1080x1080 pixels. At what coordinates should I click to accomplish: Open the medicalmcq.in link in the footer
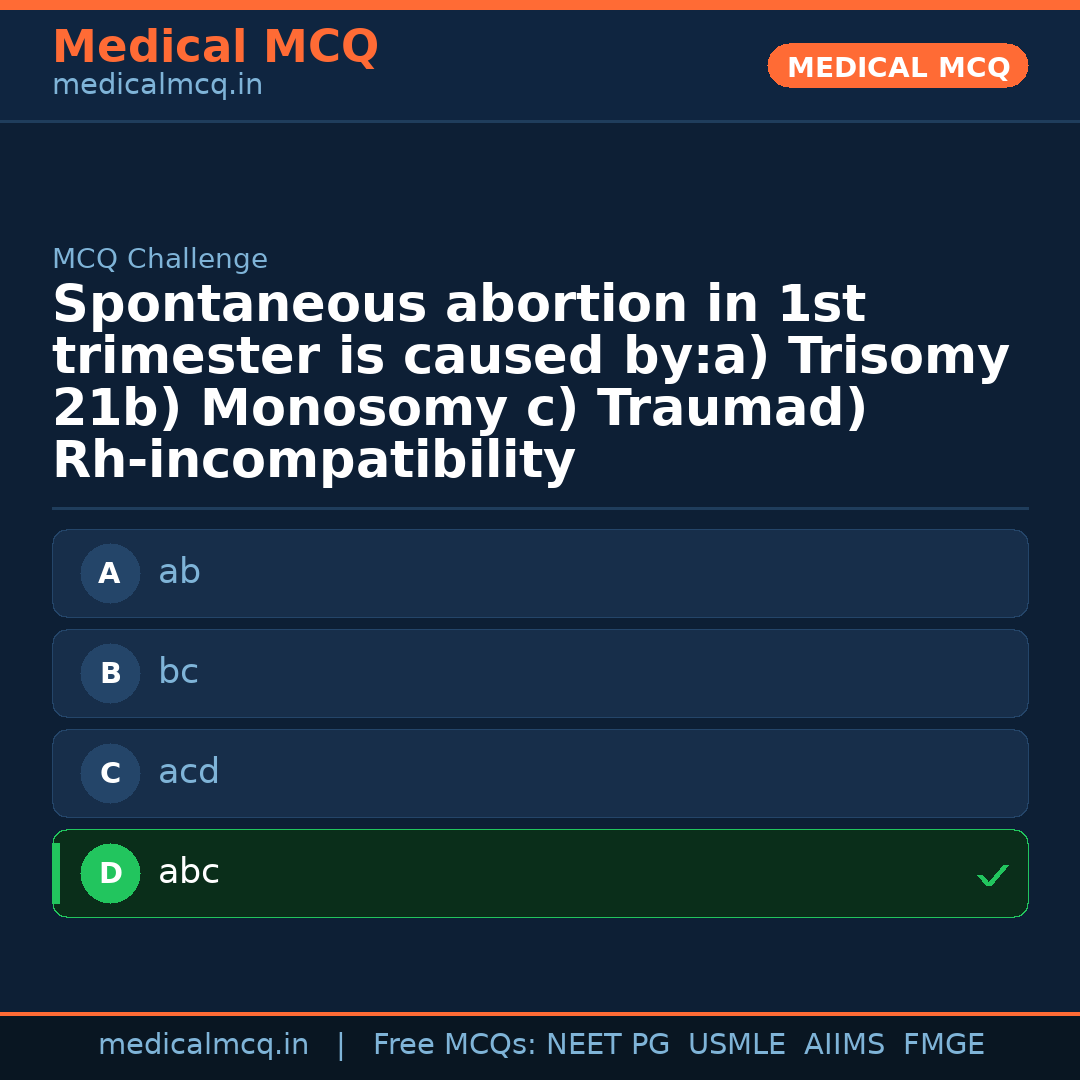(x=203, y=1045)
